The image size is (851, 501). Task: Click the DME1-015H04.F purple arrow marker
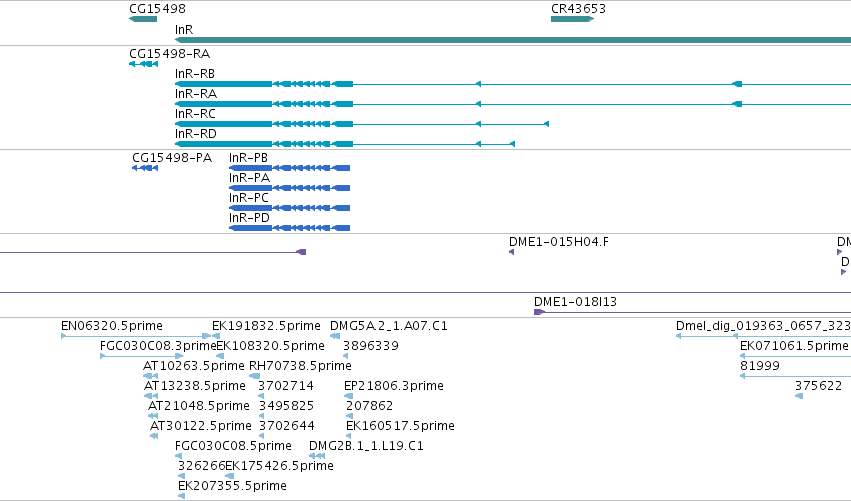(x=511, y=252)
